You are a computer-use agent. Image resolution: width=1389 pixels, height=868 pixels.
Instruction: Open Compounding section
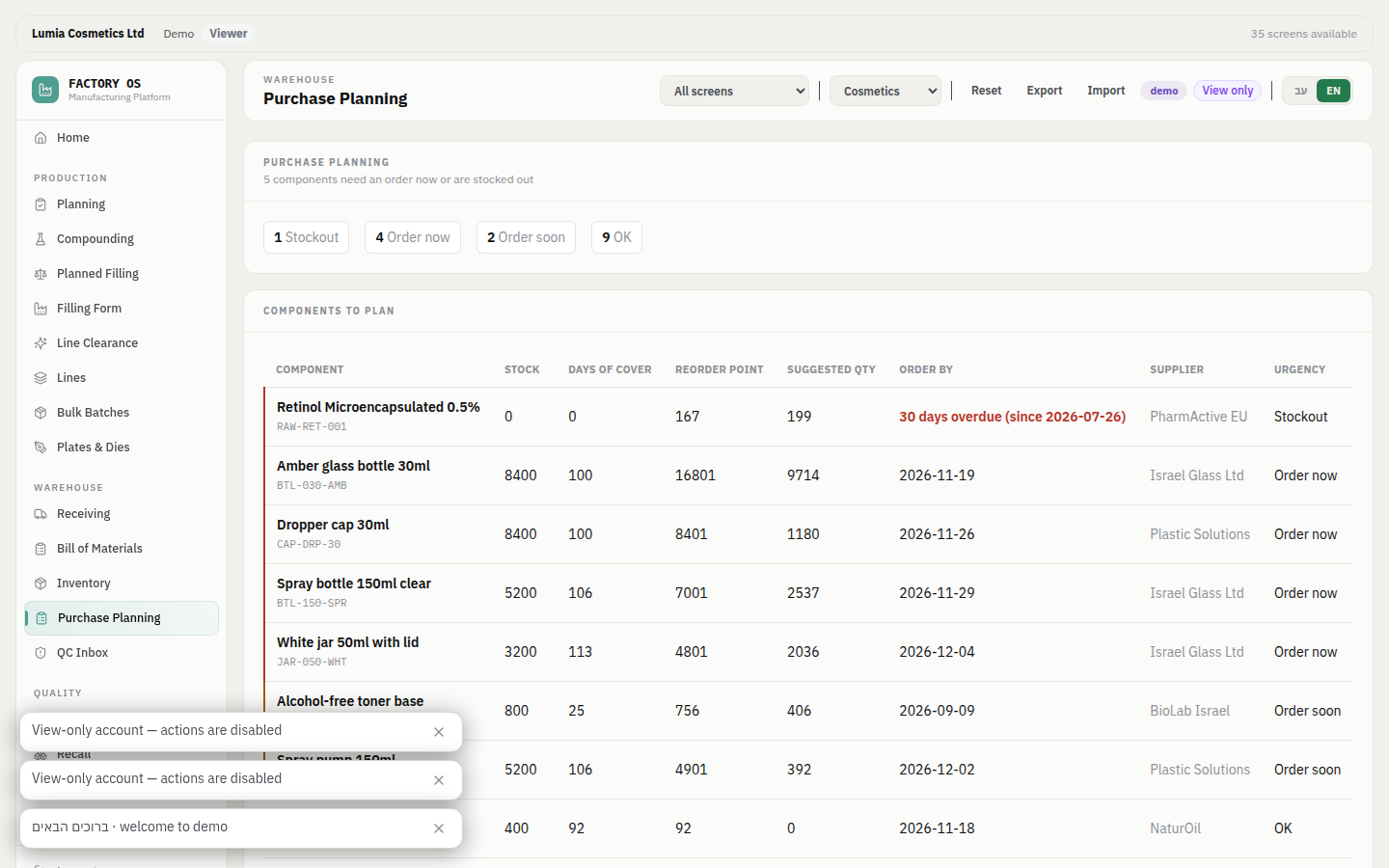[122, 239]
